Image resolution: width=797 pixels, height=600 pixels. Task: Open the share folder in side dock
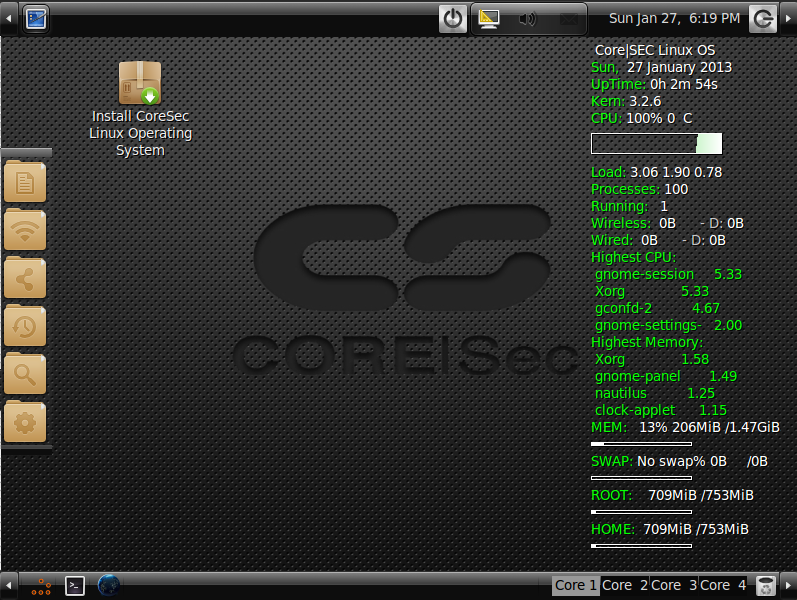(x=25, y=278)
